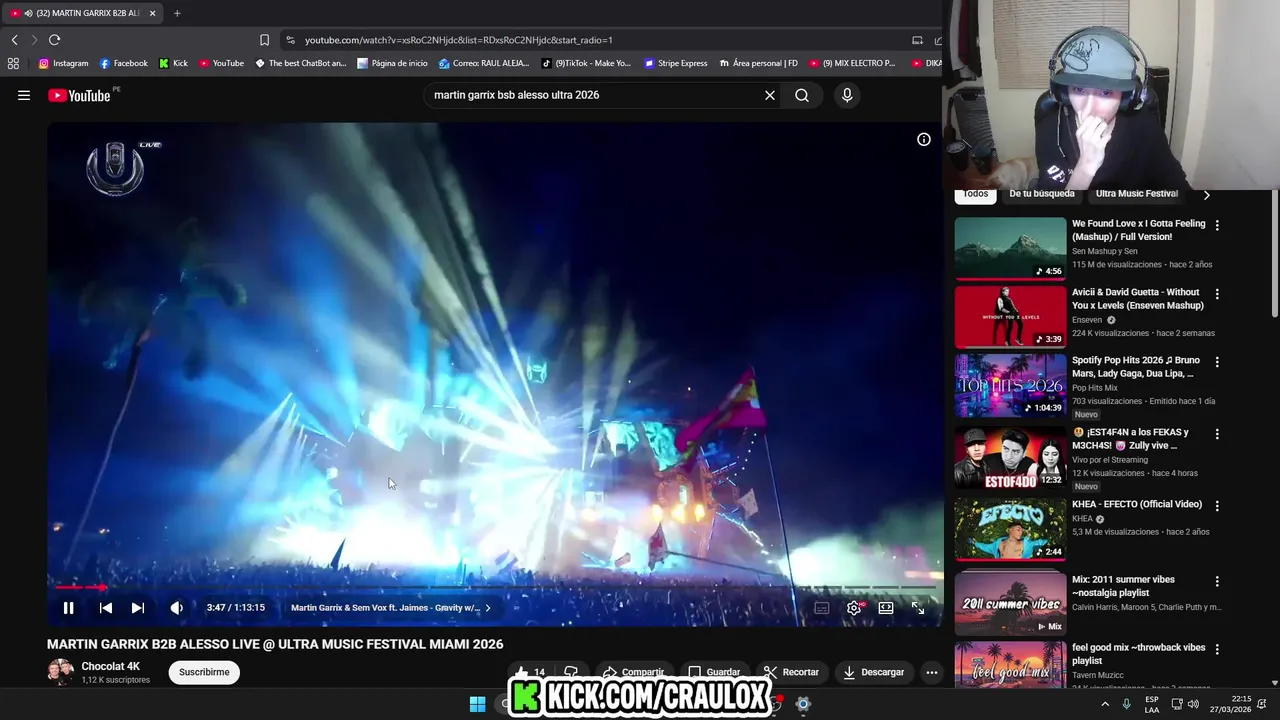This screenshot has height=720, width=1280.
Task: Switch player to theater mode
Action: (886, 607)
